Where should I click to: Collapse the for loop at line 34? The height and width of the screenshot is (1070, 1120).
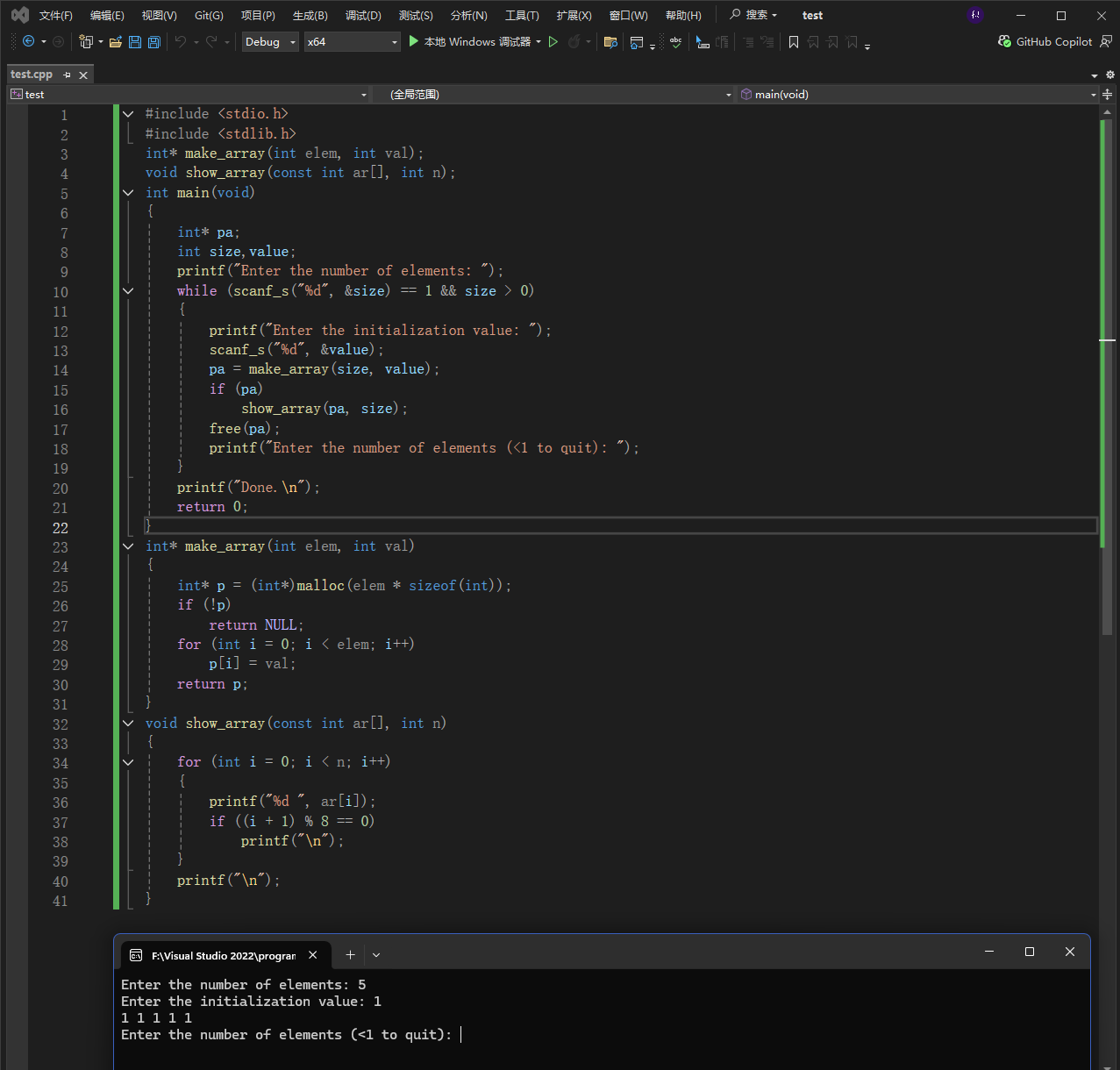click(x=128, y=762)
